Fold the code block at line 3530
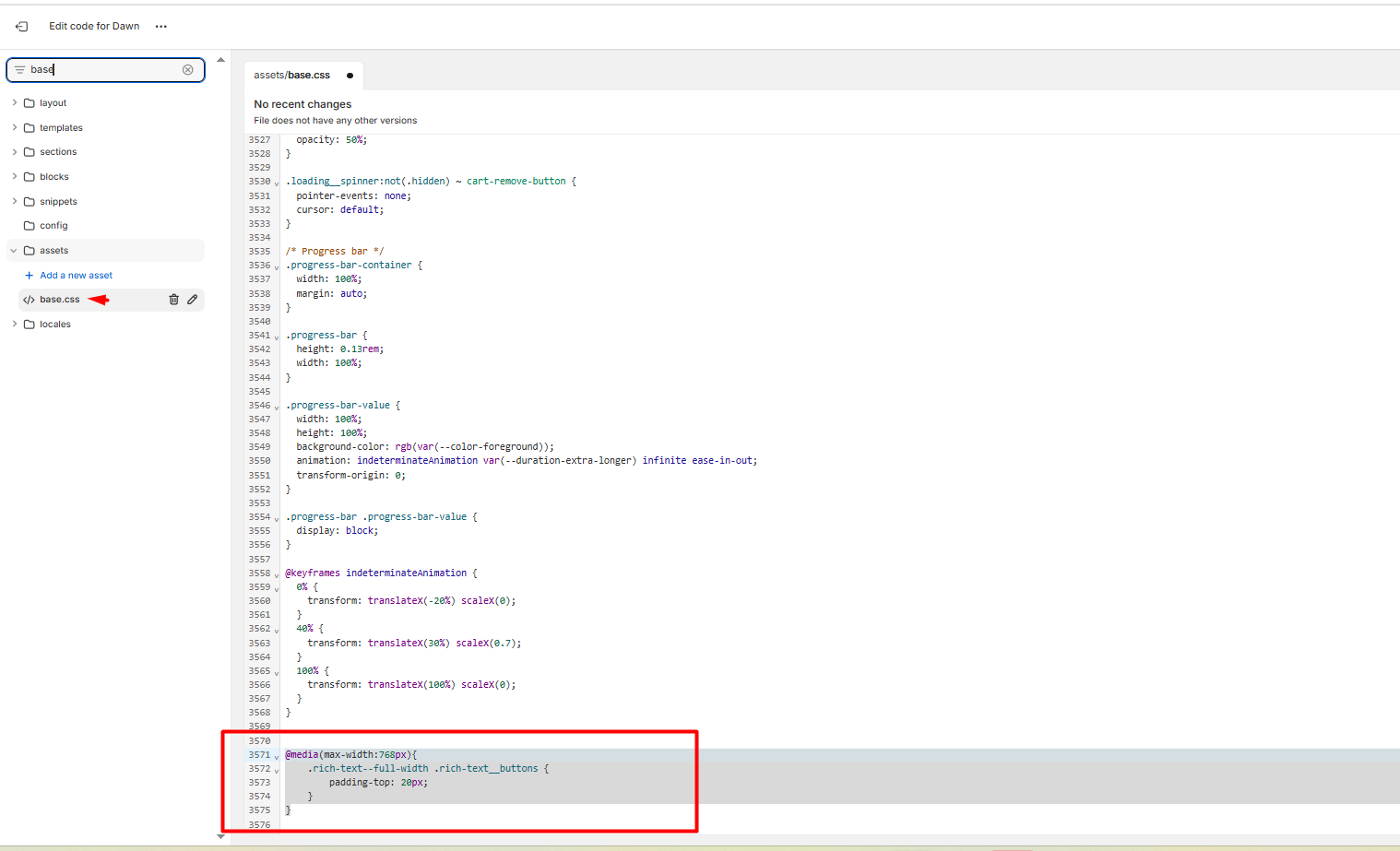Screen dimensions: 1400x851 pos(277,183)
